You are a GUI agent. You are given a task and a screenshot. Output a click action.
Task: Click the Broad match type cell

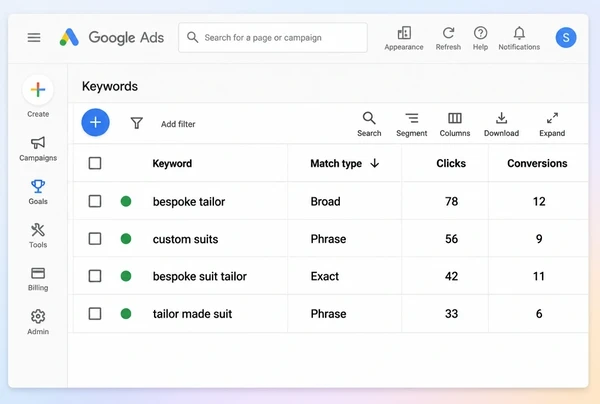(325, 202)
